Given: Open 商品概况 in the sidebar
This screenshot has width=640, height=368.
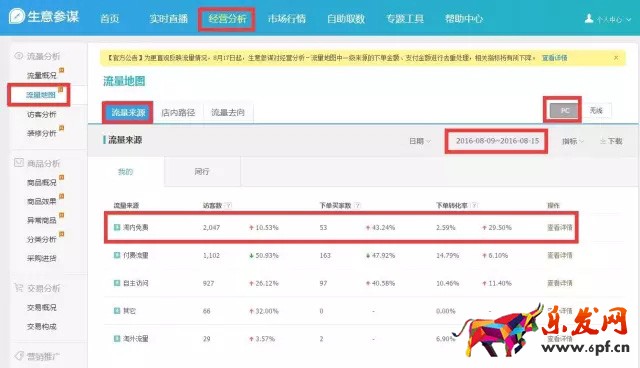Looking at the screenshot, I should 42,182.
